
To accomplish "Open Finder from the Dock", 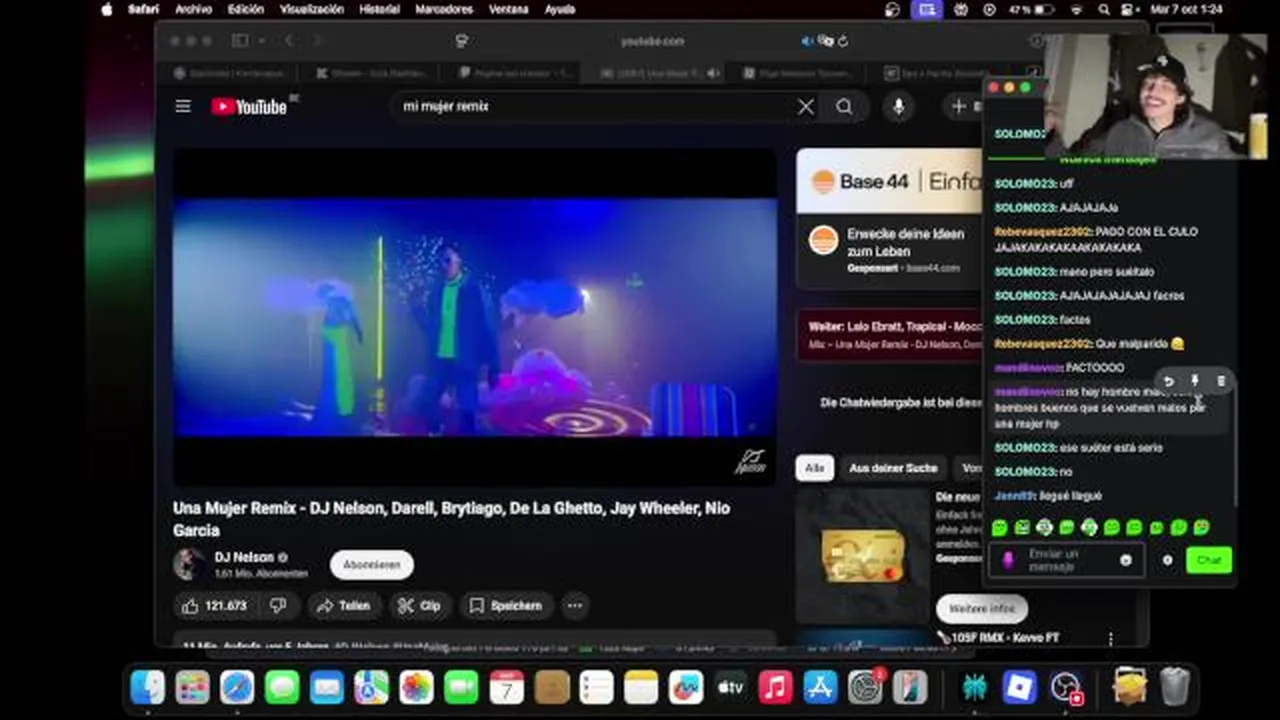I will 148,688.
